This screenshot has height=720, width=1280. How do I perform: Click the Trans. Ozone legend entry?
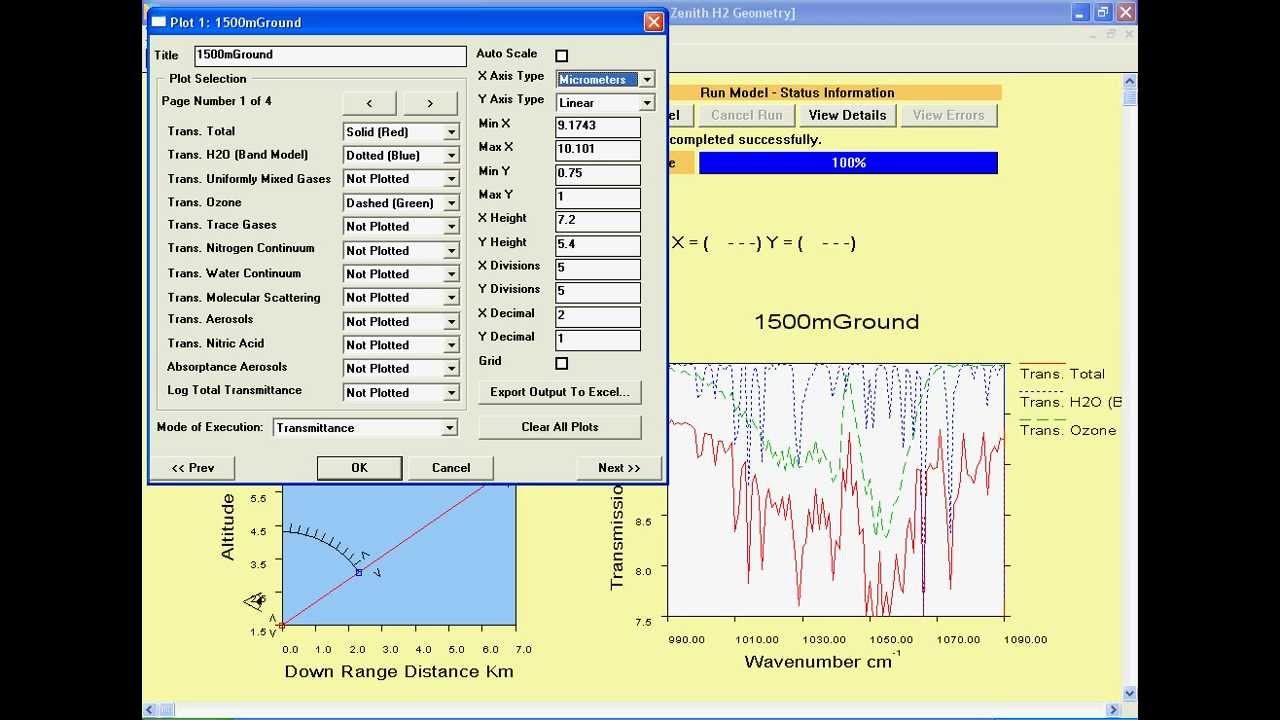click(x=1068, y=430)
